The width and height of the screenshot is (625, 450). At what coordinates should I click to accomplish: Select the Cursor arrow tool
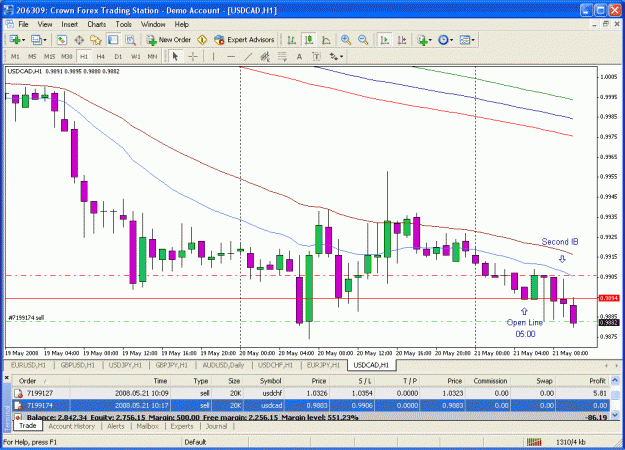pyautogui.click(x=175, y=57)
